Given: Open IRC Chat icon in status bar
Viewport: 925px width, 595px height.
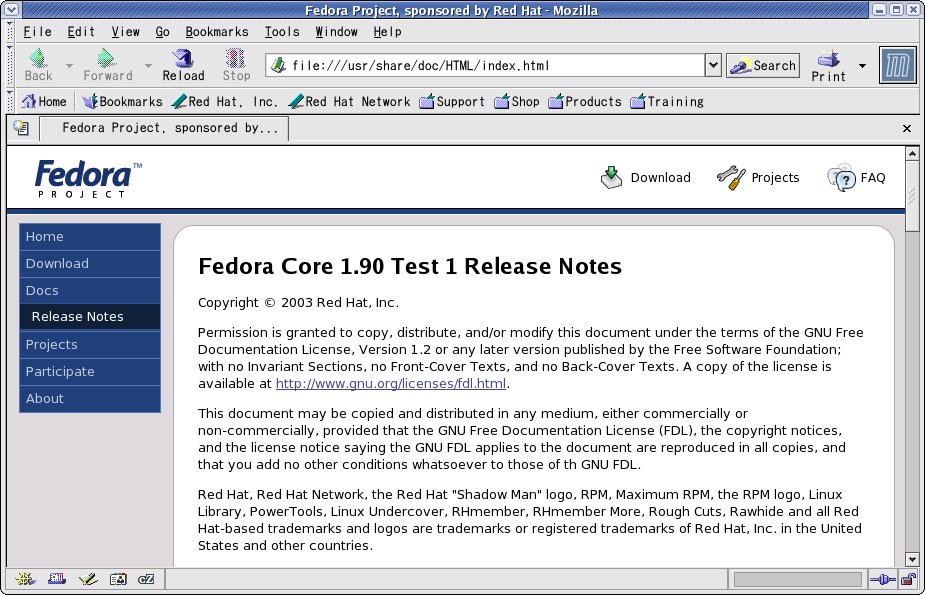Looking at the screenshot, I should [x=146, y=579].
